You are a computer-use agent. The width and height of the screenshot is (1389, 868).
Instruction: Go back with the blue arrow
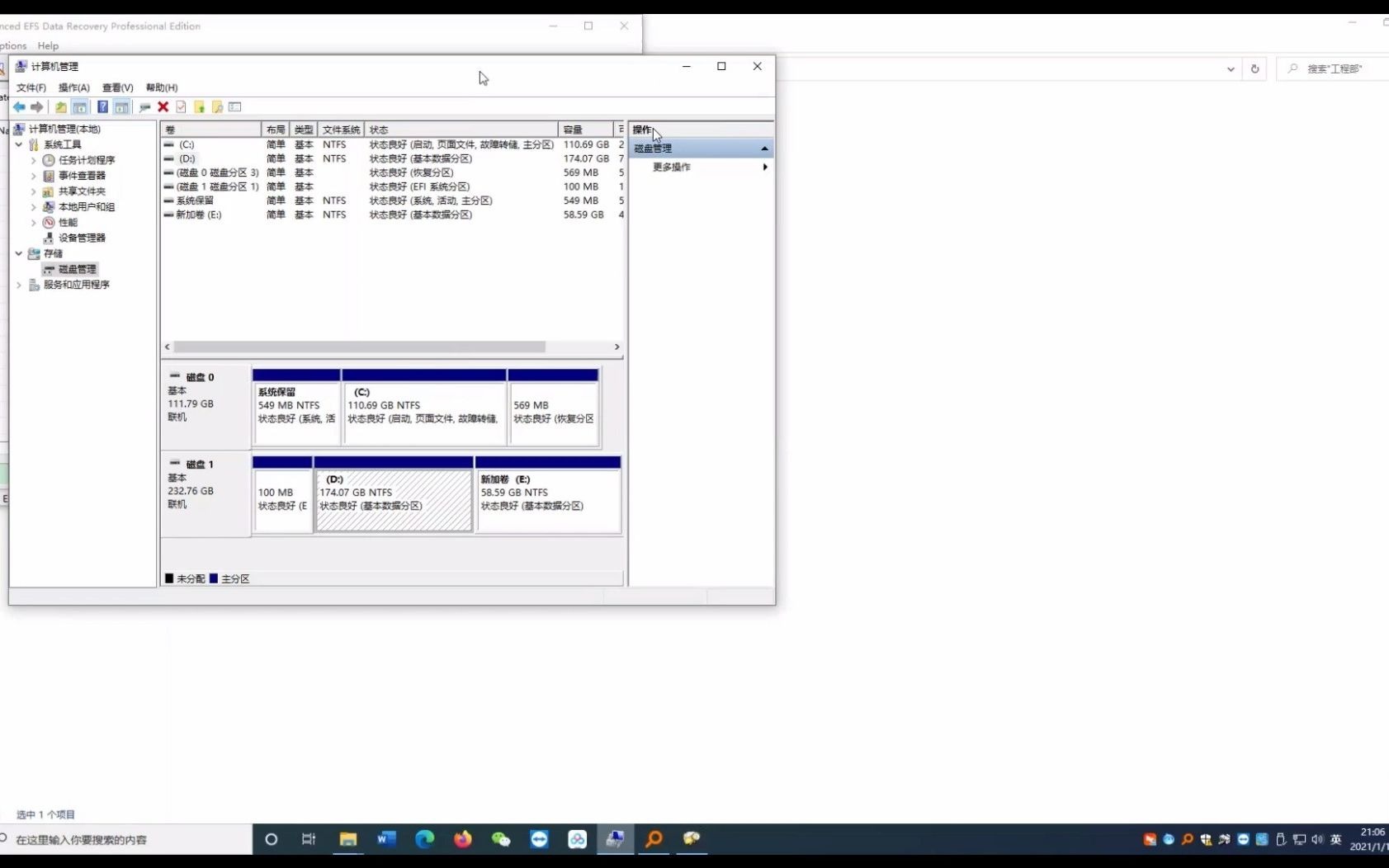click(x=19, y=107)
